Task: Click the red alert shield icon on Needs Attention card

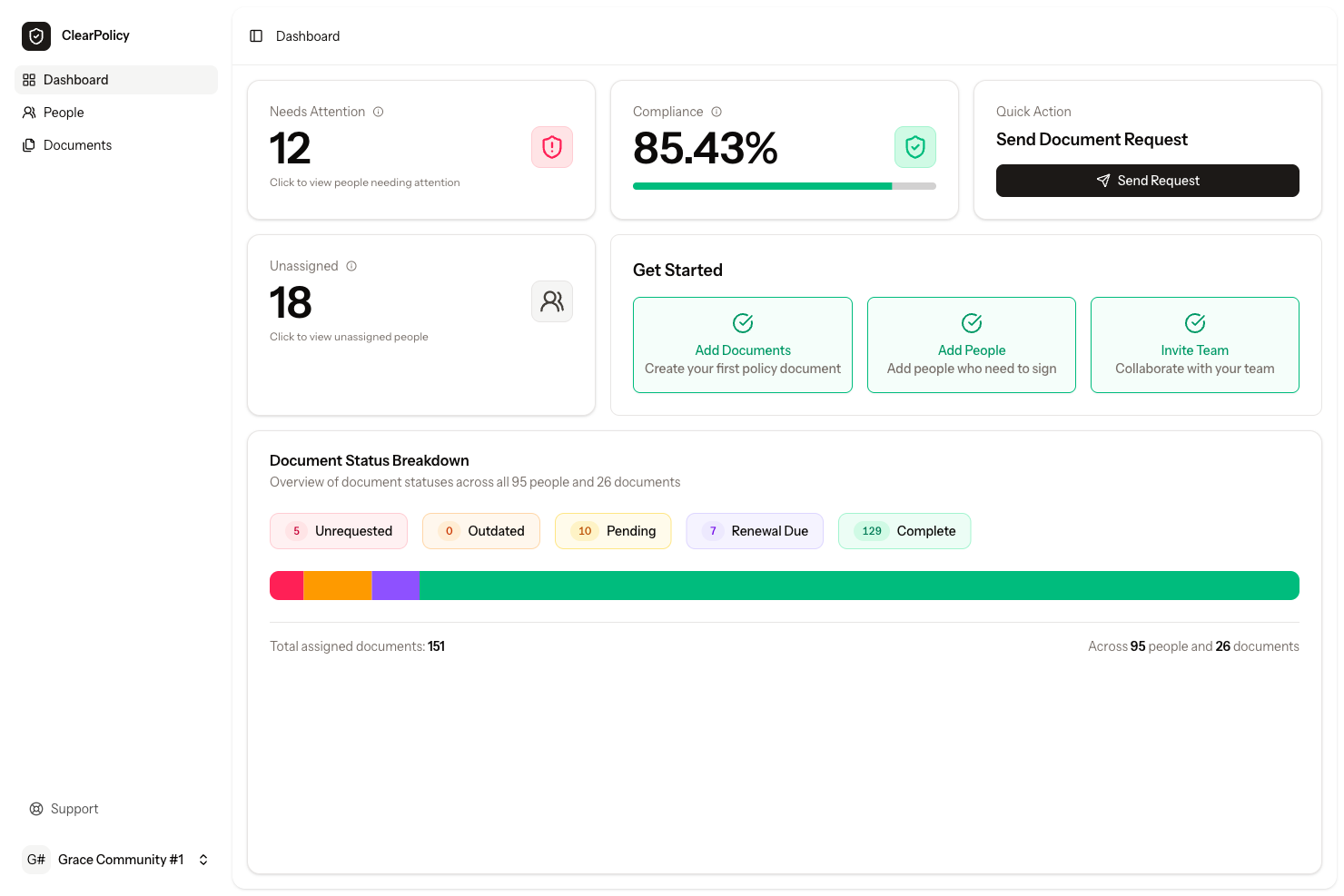Action: [x=551, y=146]
